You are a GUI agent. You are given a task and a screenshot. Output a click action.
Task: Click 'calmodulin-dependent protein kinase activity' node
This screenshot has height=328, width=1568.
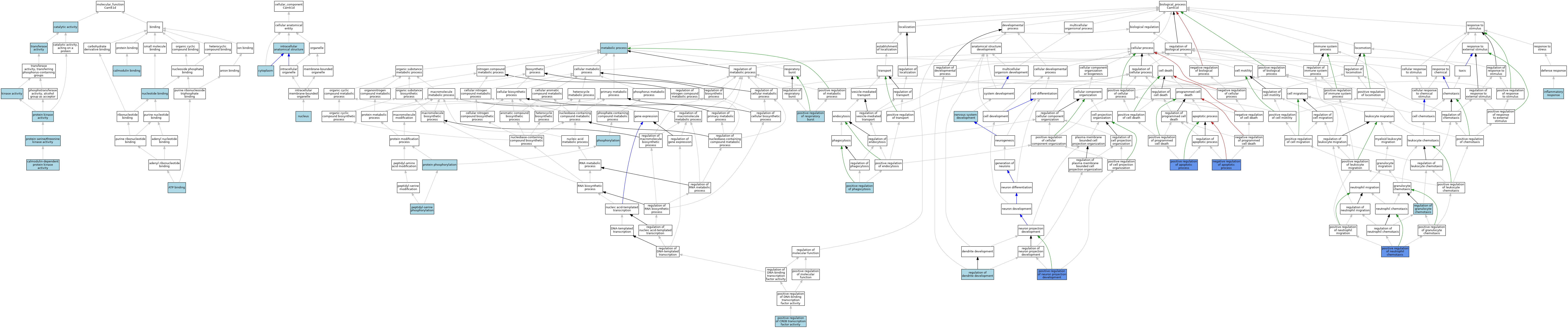(x=43, y=165)
